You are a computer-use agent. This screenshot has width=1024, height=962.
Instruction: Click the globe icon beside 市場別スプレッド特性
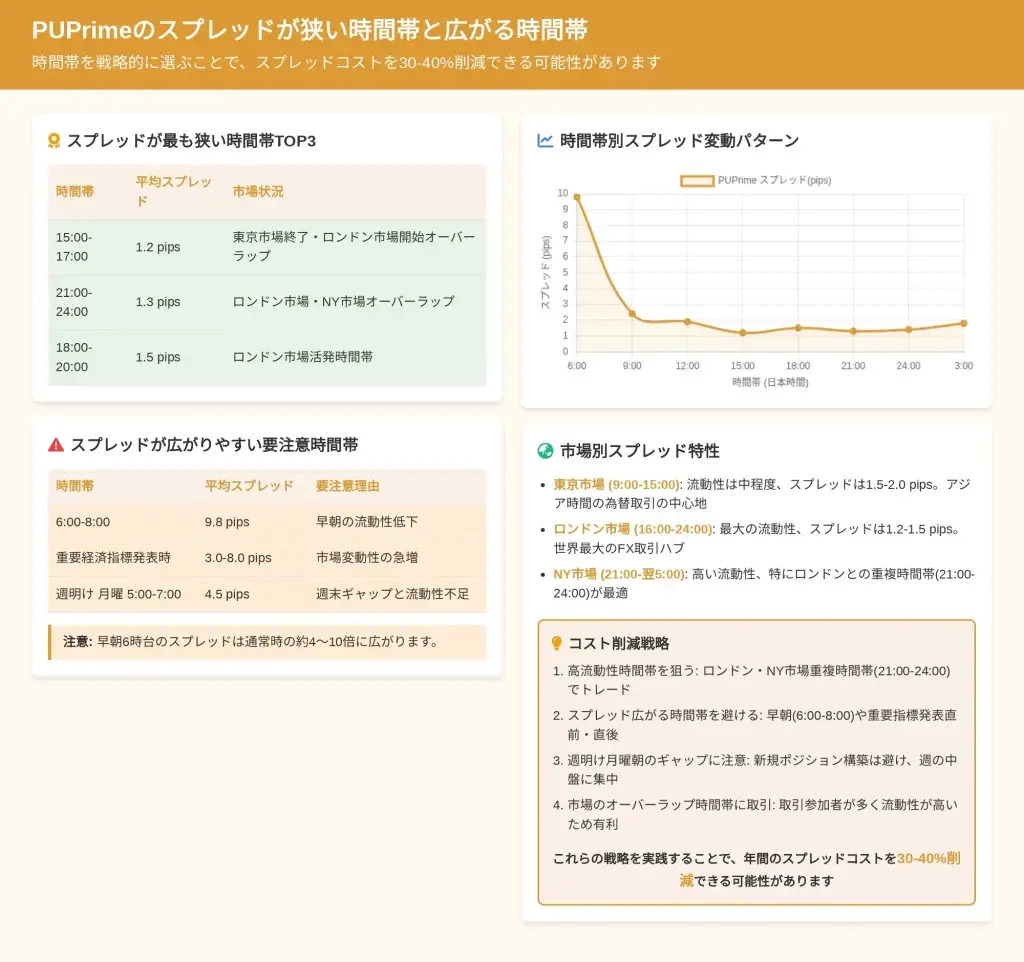545,451
